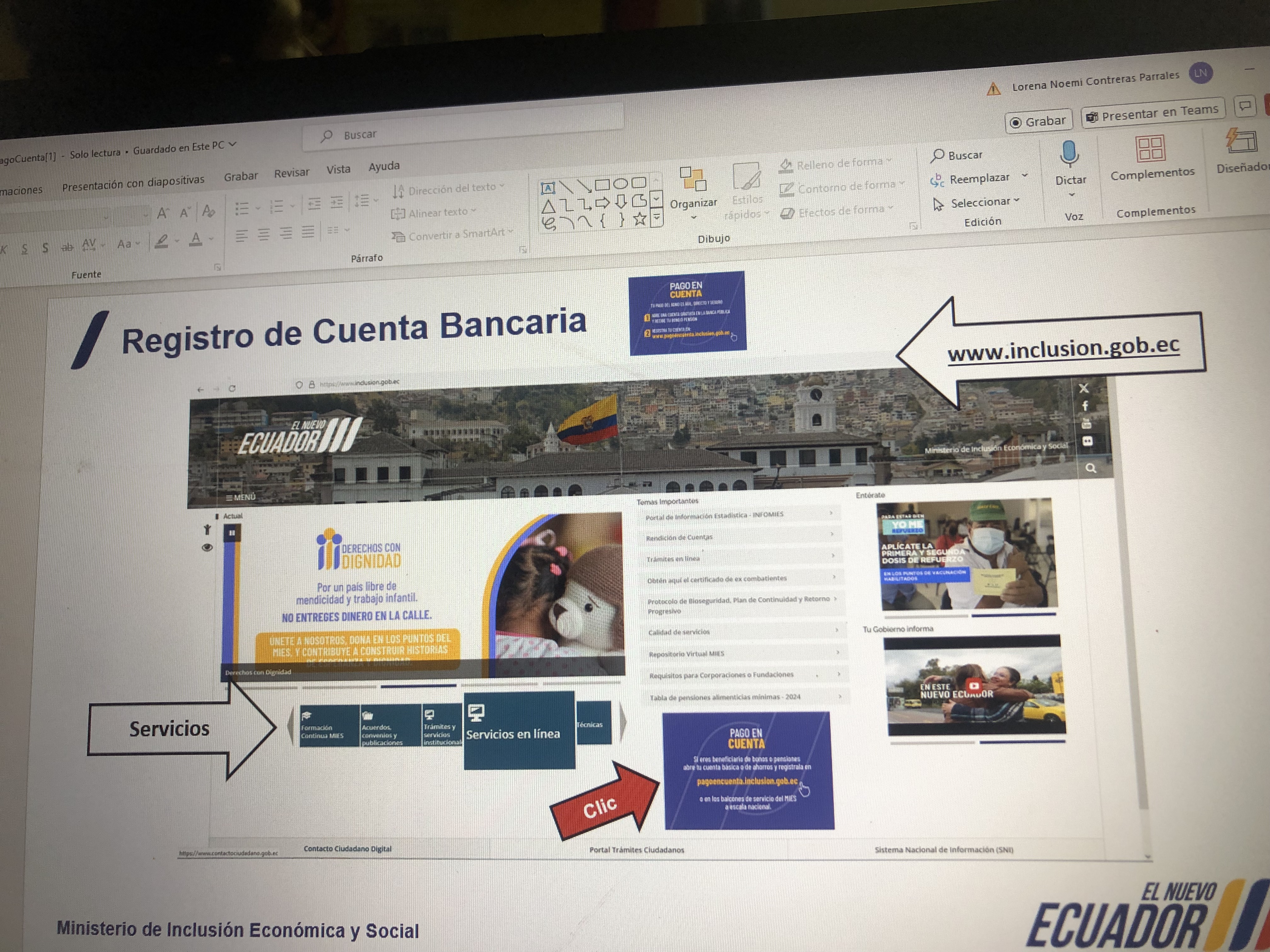Toggle underline formatting S button

pyautogui.click(x=24, y=248)
